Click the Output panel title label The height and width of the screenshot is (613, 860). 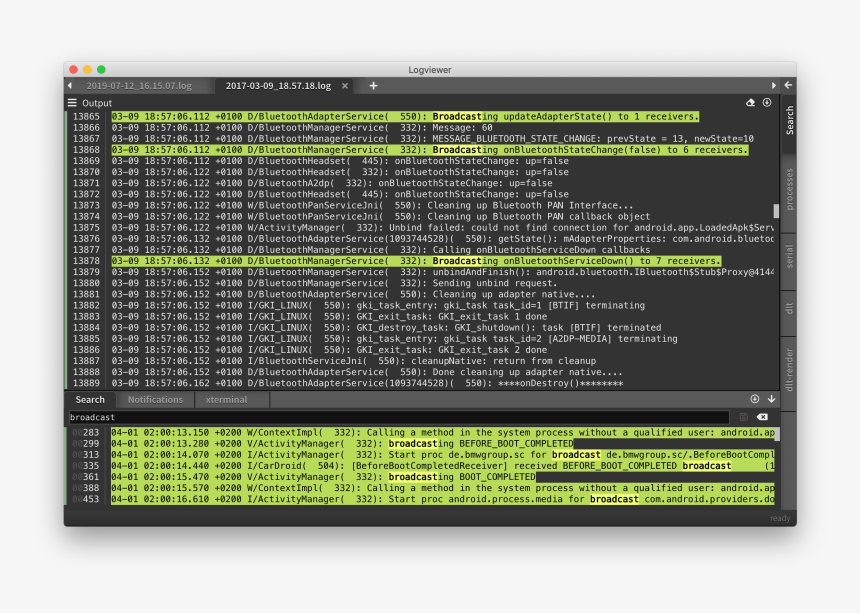tap(97, 103)
